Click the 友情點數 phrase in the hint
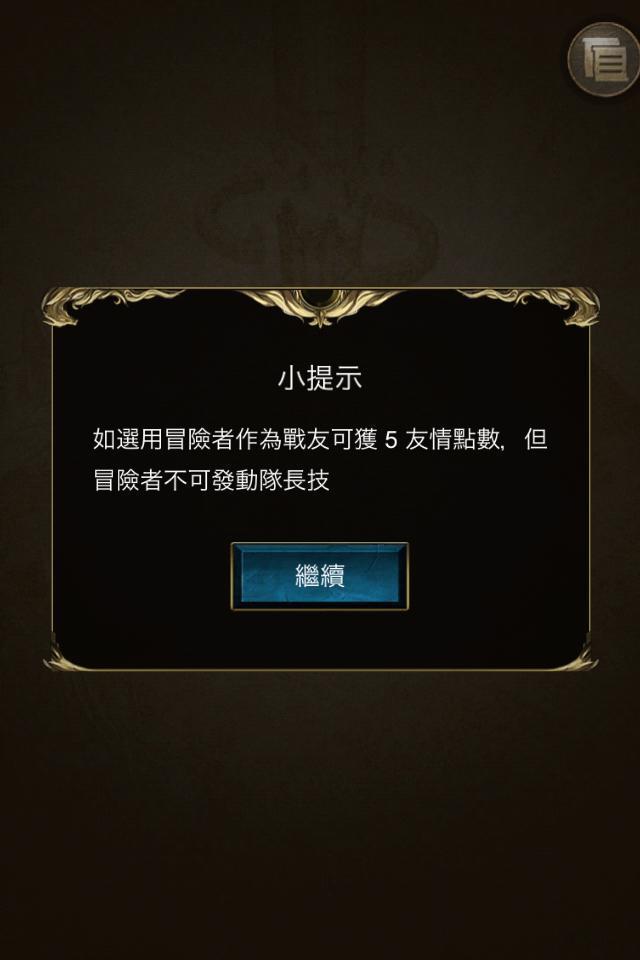 [452, 440]
